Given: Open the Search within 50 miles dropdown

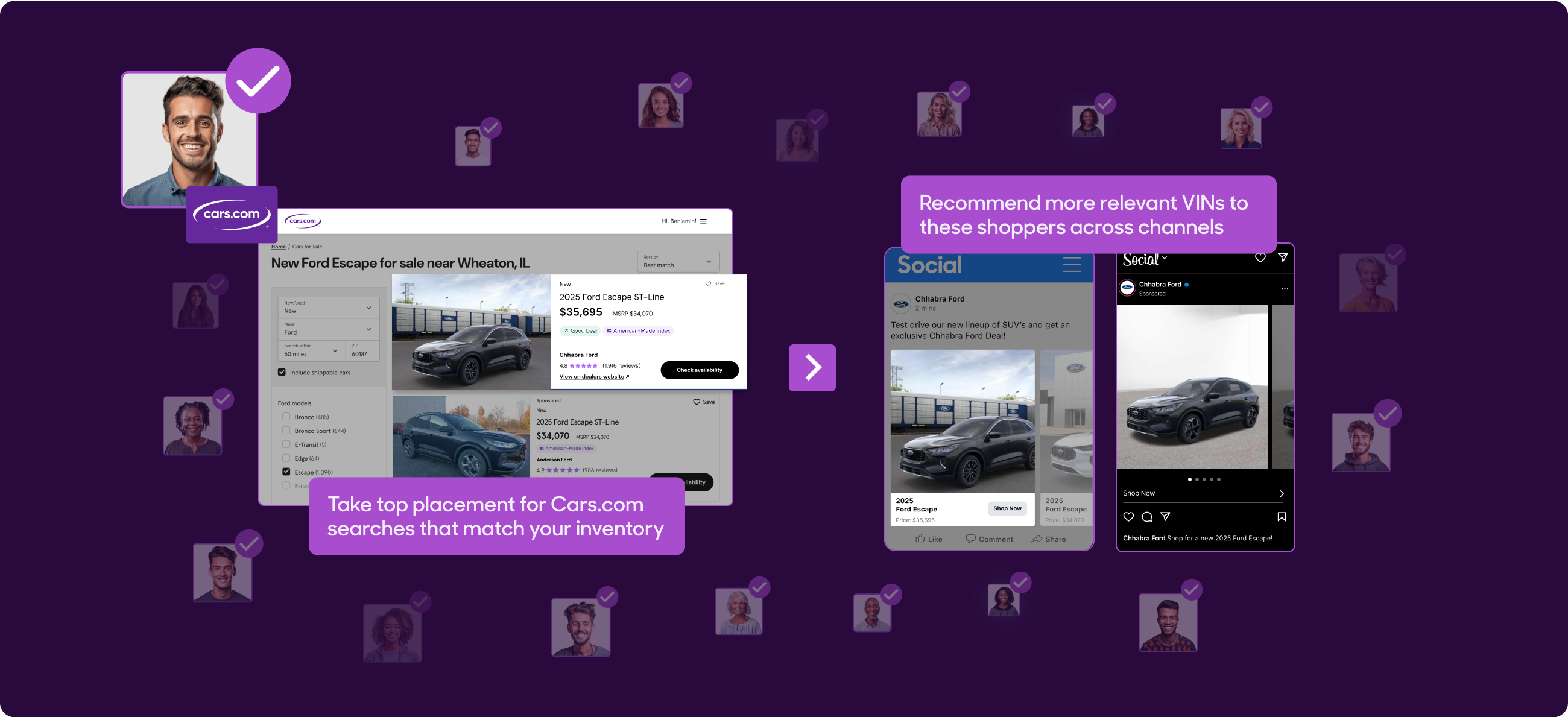Looking at the screenshot, I should [x=312, y=350].
